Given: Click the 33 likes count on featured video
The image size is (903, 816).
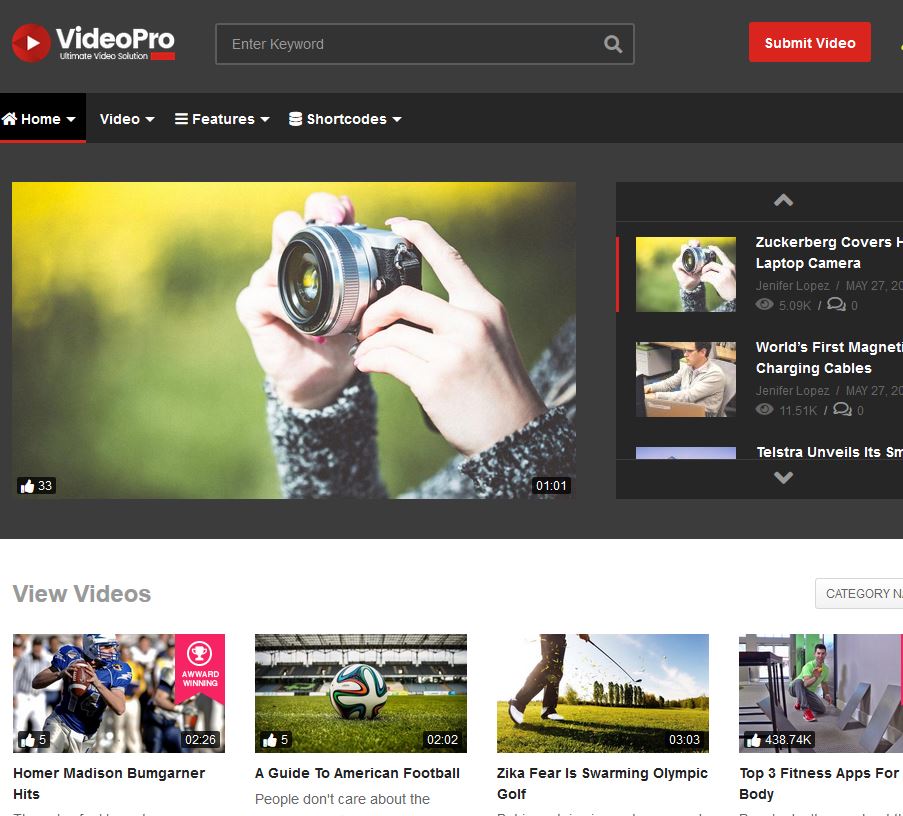Looking at the screenshot, I should (45, 486).
